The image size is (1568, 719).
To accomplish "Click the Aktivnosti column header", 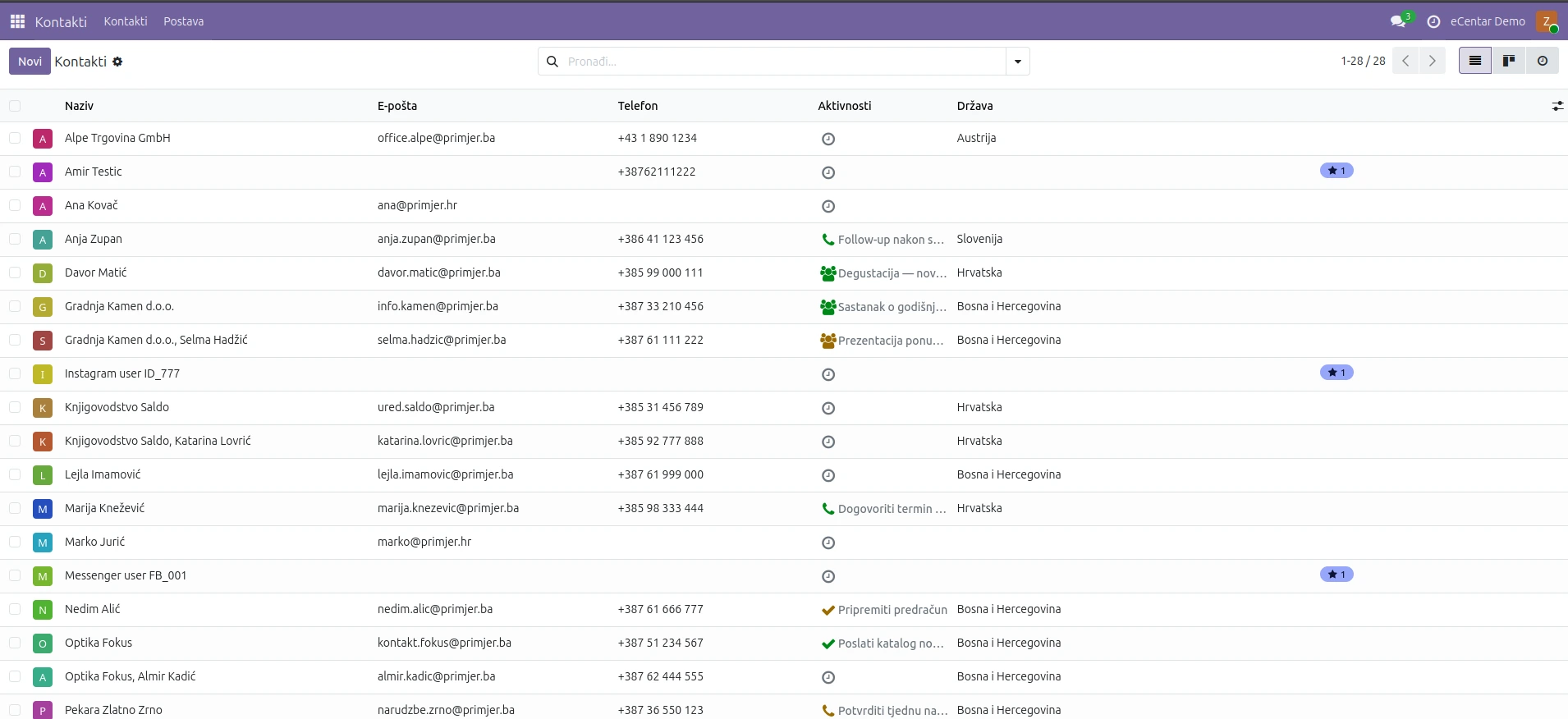I will coord(845,106).
